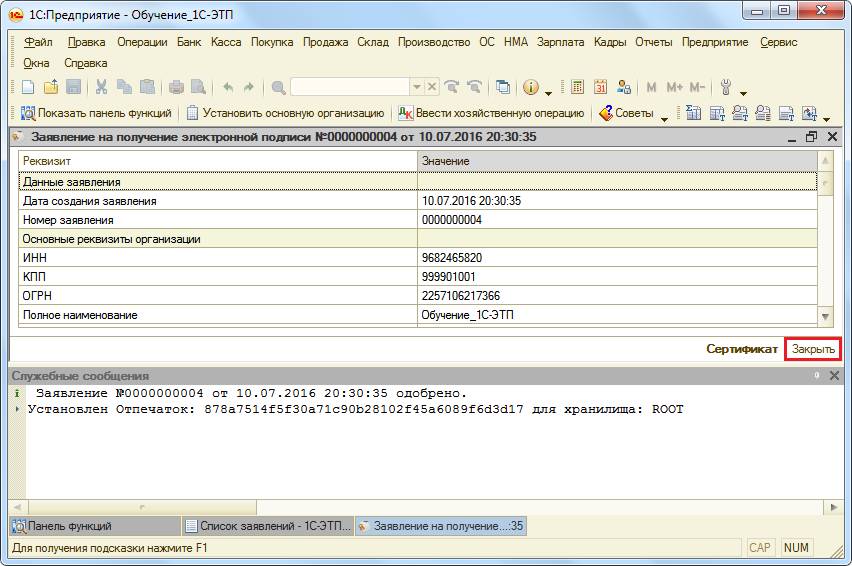Screen dimensions: 852x566
Task: Open the Файл menu
Action: 38,42
